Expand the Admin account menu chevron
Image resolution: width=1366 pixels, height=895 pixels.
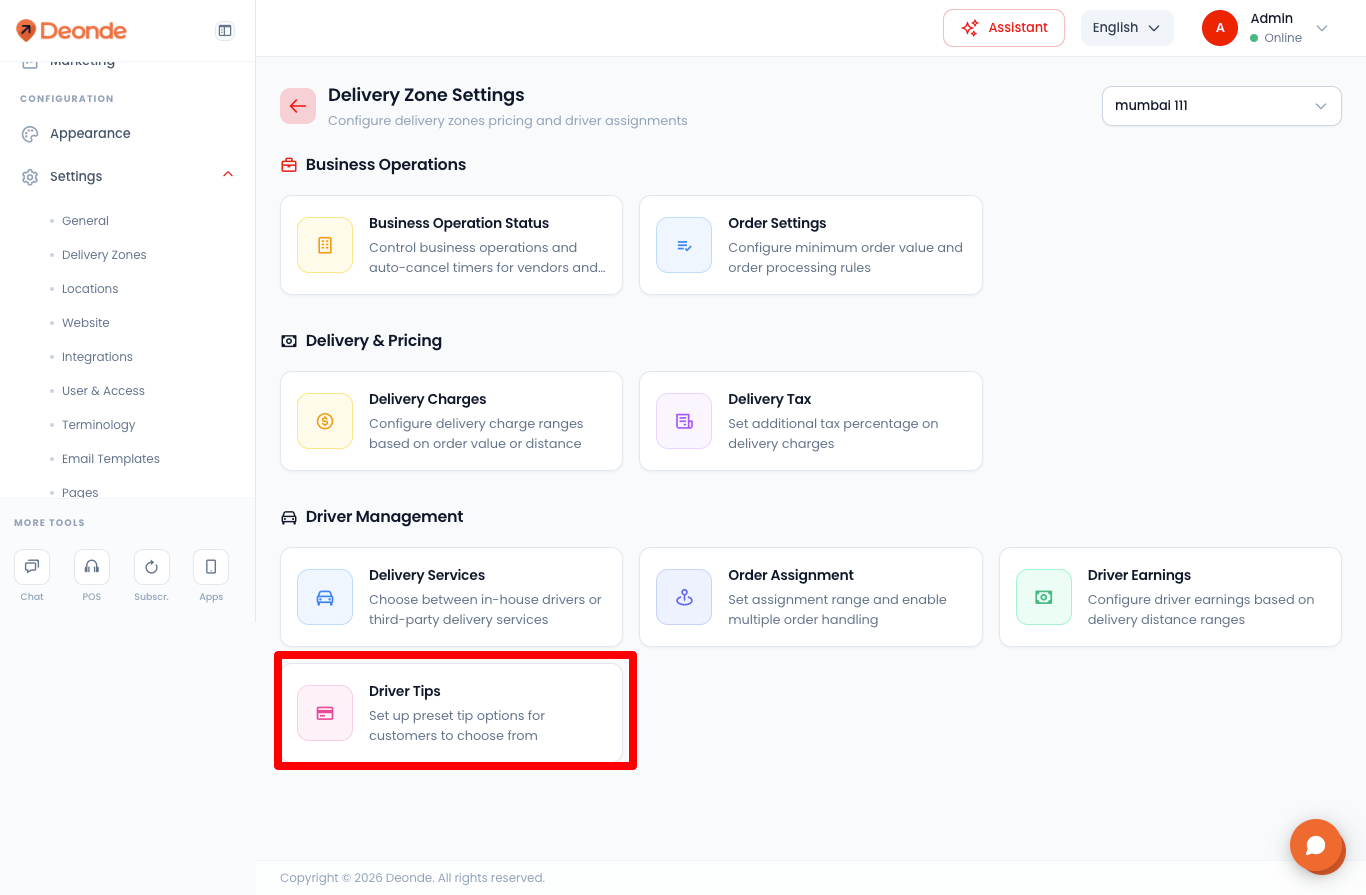tap(1322, 28)
